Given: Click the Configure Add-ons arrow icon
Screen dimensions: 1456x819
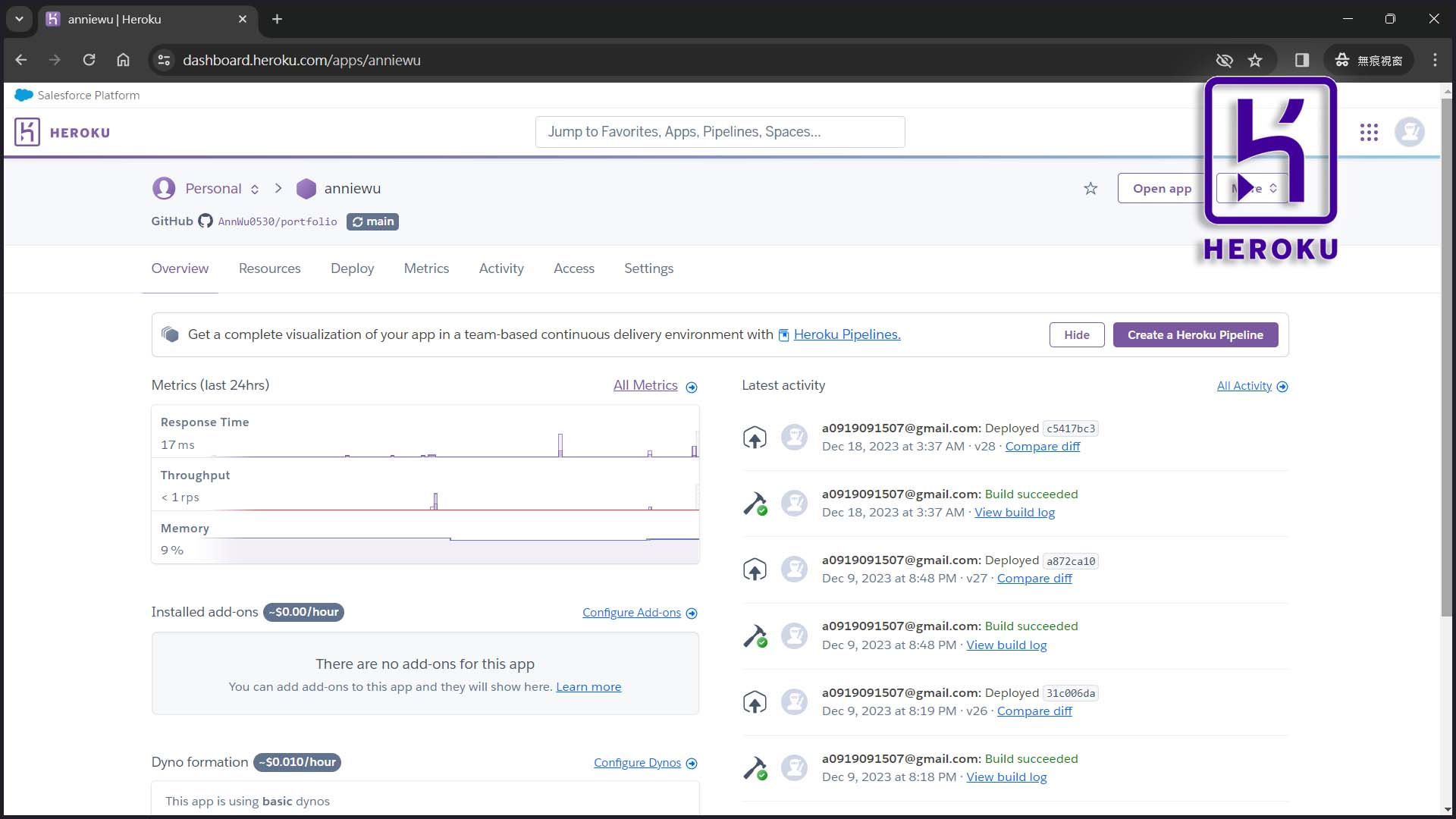Looking at the screenshot, I should 692,613.
